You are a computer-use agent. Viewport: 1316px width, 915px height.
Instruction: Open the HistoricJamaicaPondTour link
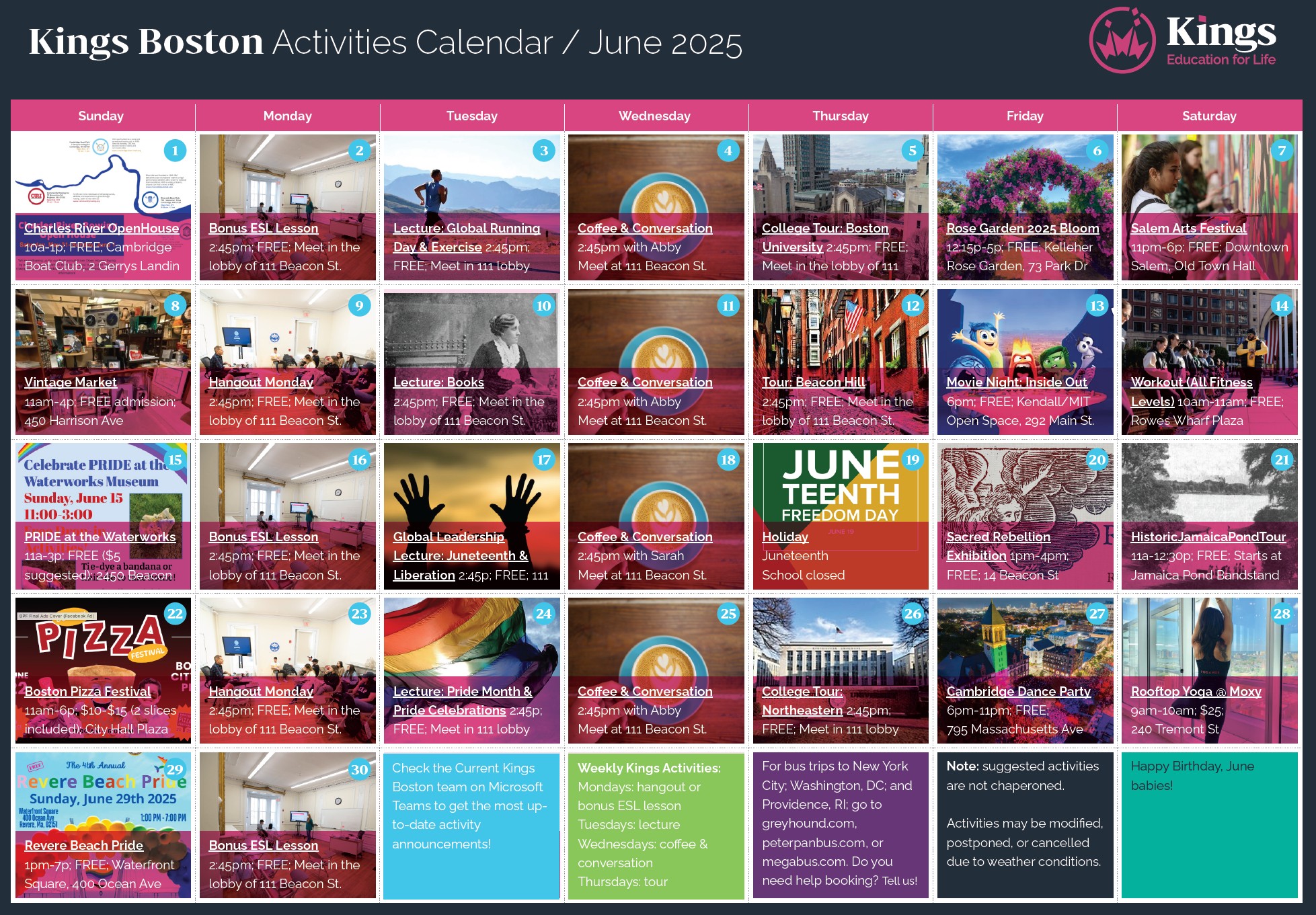[1208, 536]
